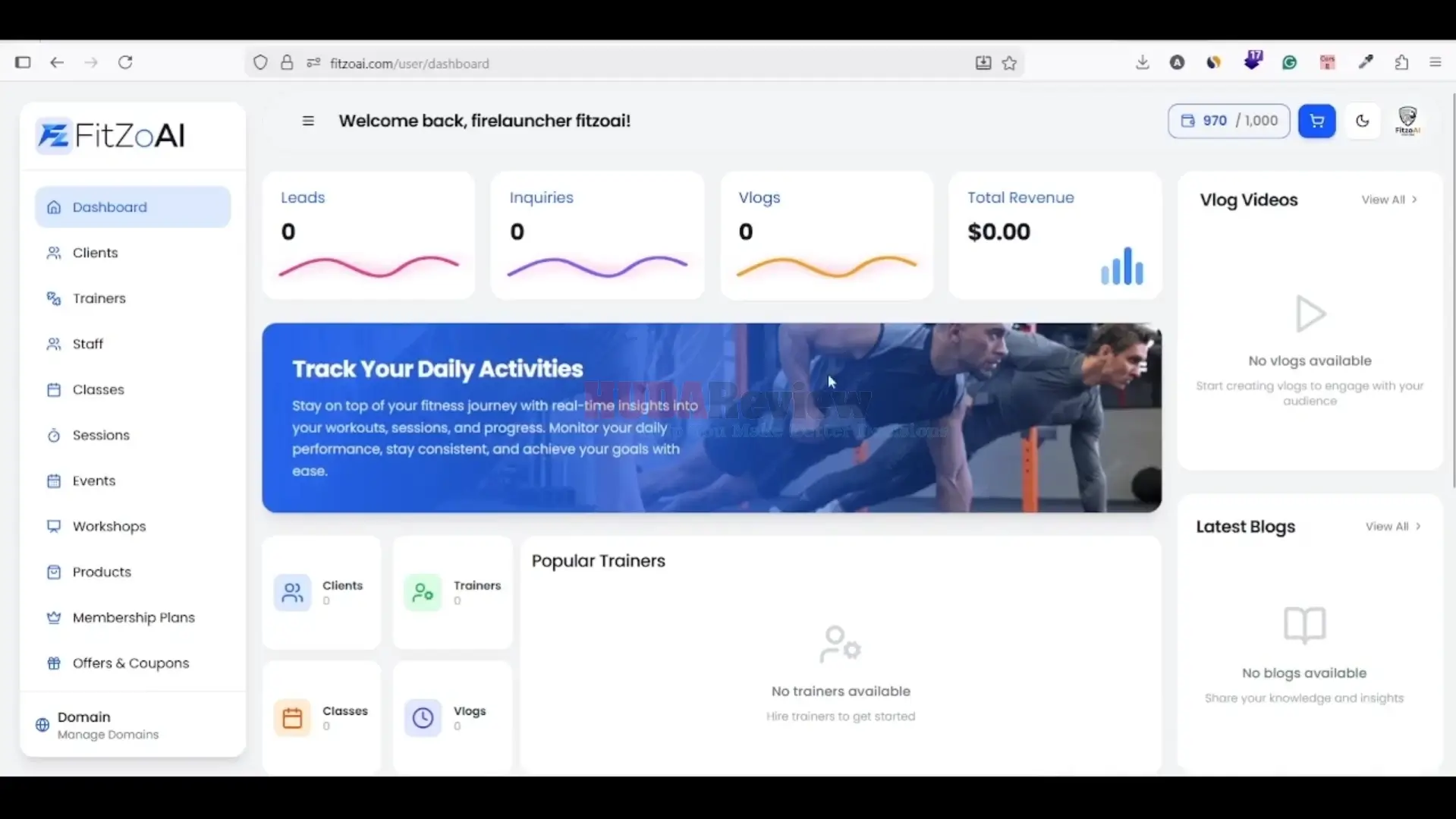The width and height of the screenshot is (1456, 819).
Task: Click the eyedropper extension icon
Action: [x=1366, y=63]
